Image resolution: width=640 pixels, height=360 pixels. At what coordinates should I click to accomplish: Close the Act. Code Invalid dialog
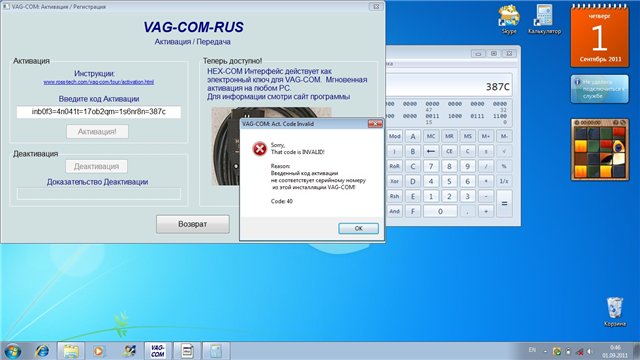click(375, 124)
